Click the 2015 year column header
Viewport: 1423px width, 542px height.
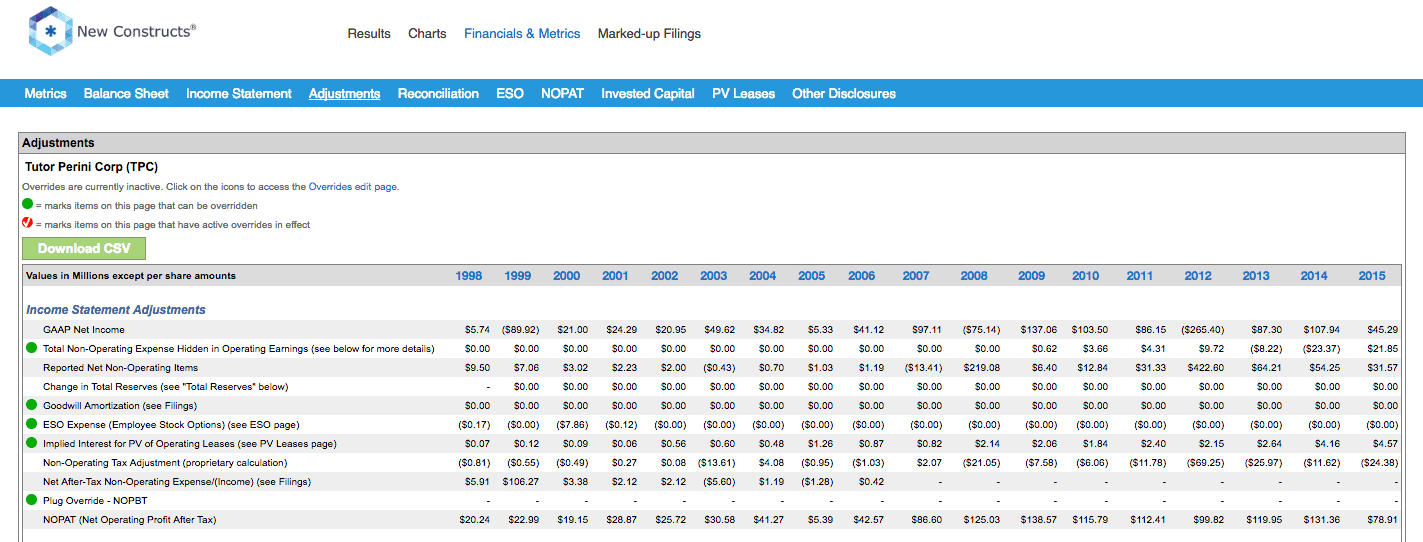click(1372, 276)
